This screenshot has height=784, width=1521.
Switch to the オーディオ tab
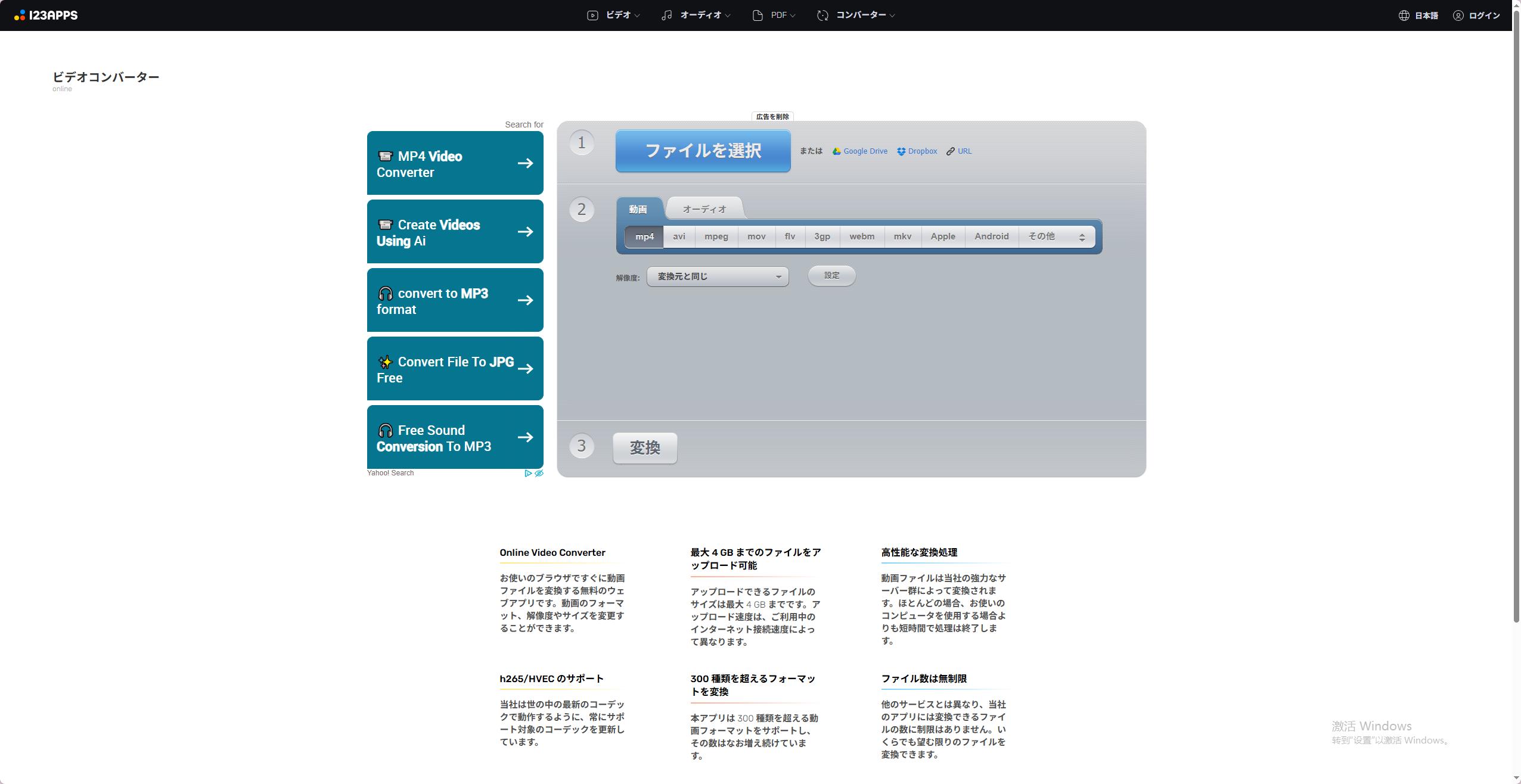(704, 209)
